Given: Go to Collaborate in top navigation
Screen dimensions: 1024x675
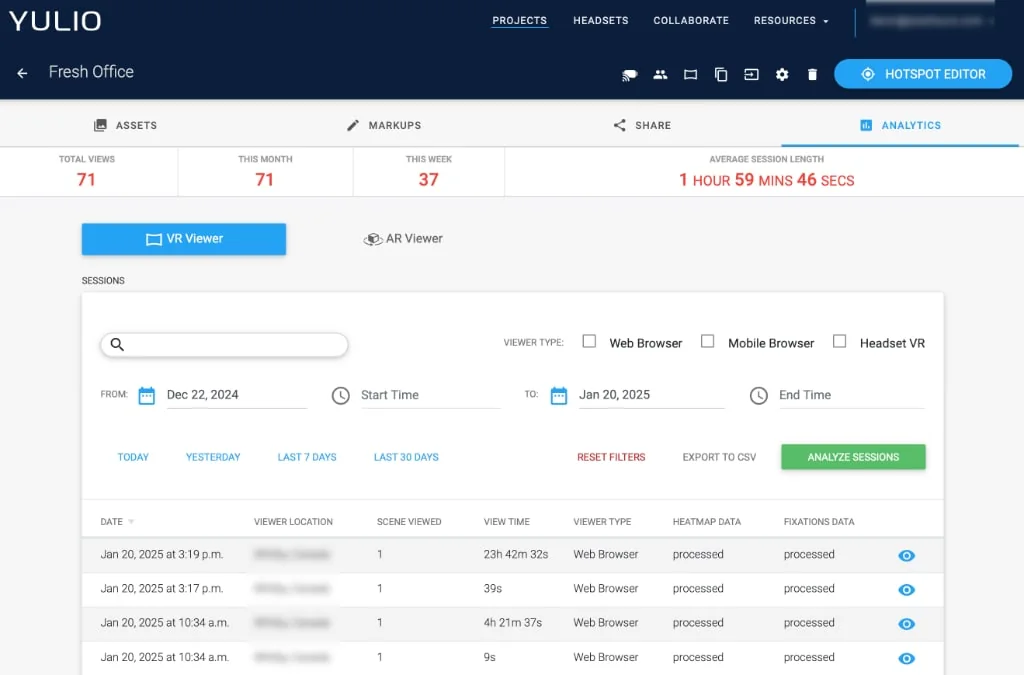Looking at the screenshot, I should pyautogui.click(x=691, y=21).
